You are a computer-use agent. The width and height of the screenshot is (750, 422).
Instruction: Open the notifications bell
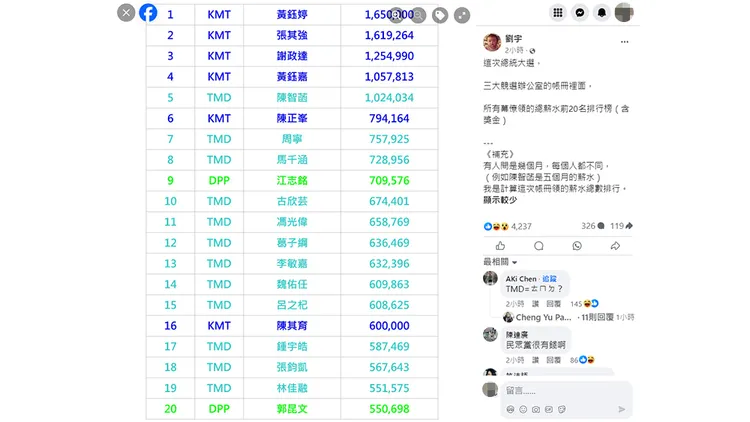602,12
